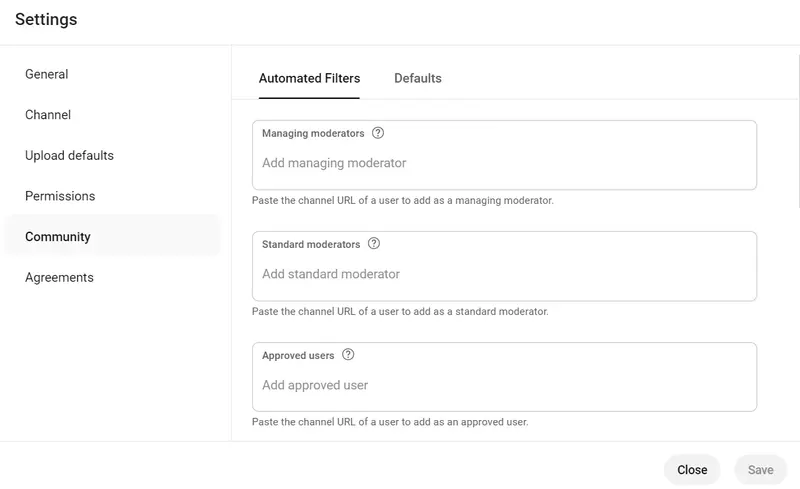Focus the Add managing moderator field
800x489 pixels.
[x=504, y=163]
